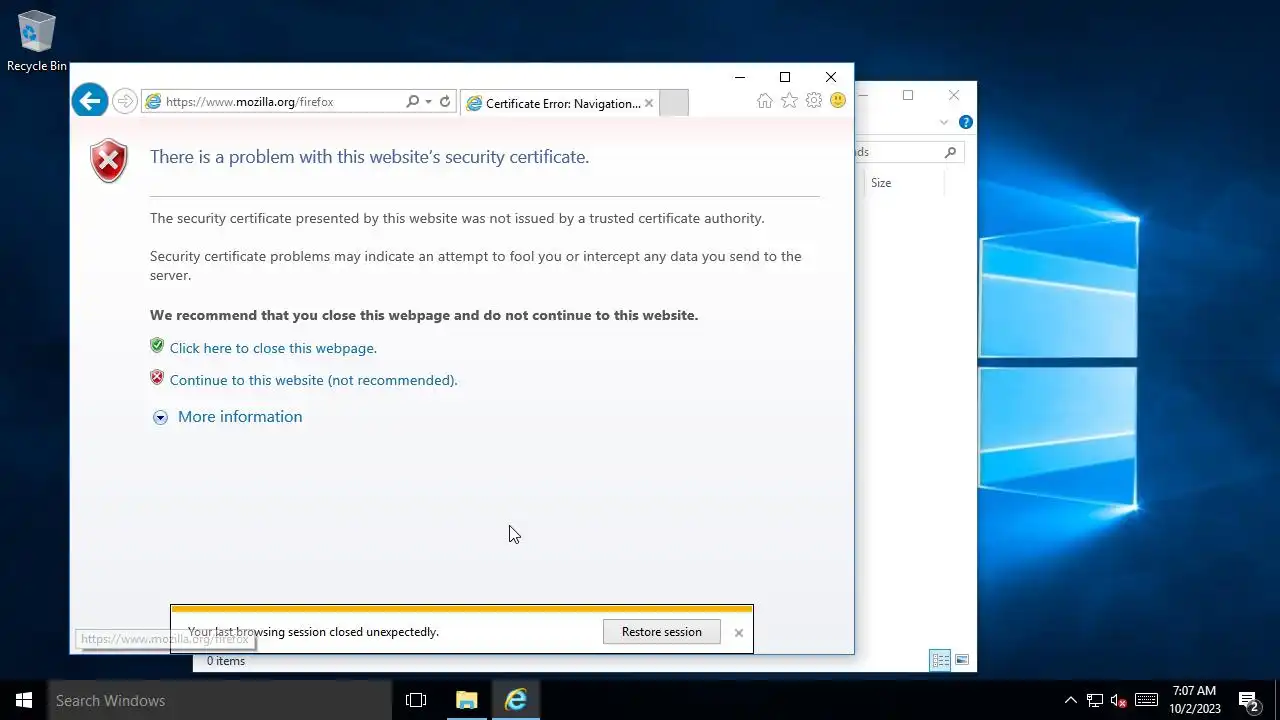Open a new blank tab
1280x720 pixels.
point(674,103)
